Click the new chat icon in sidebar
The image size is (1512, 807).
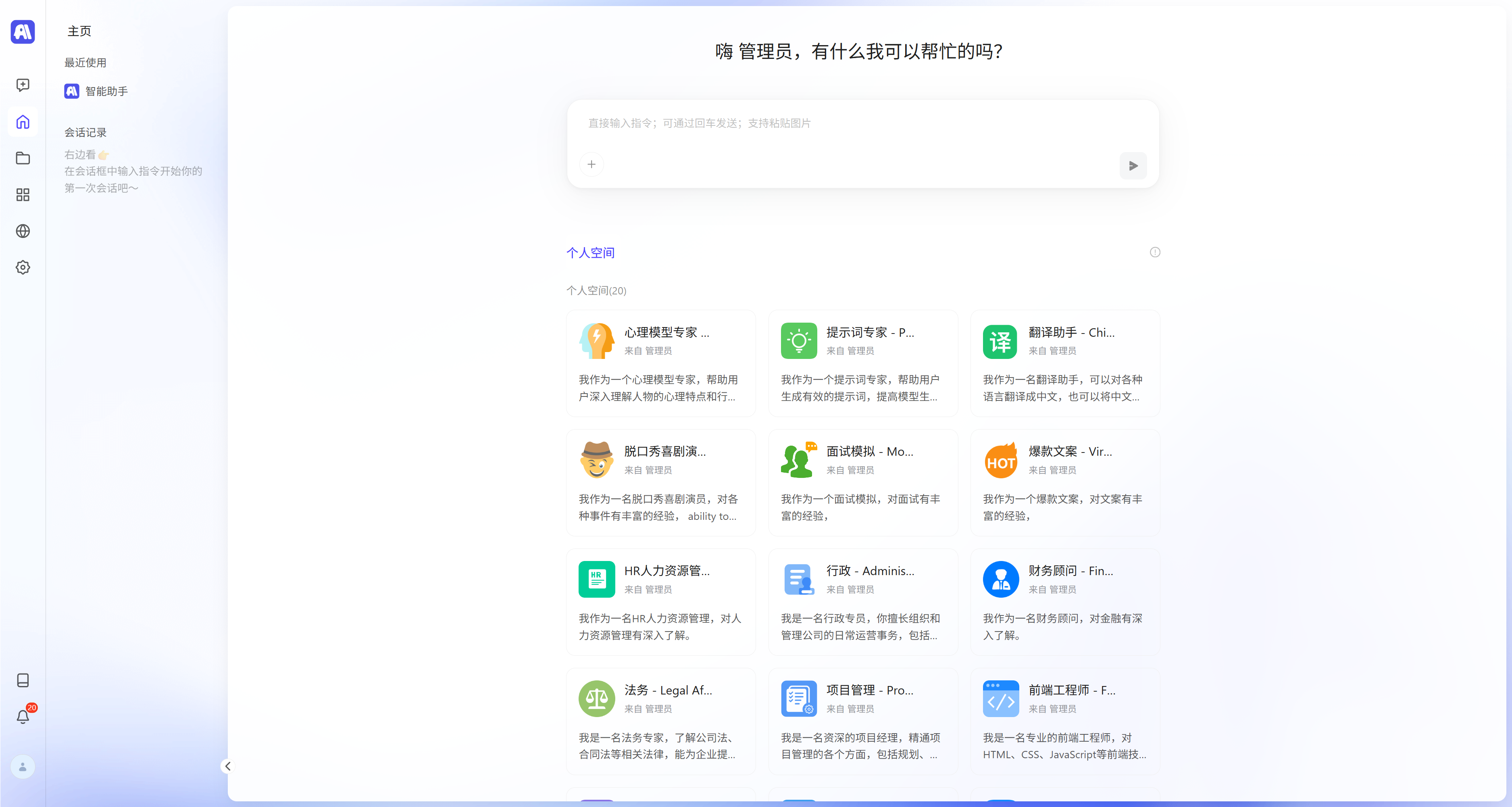[23, 85]
